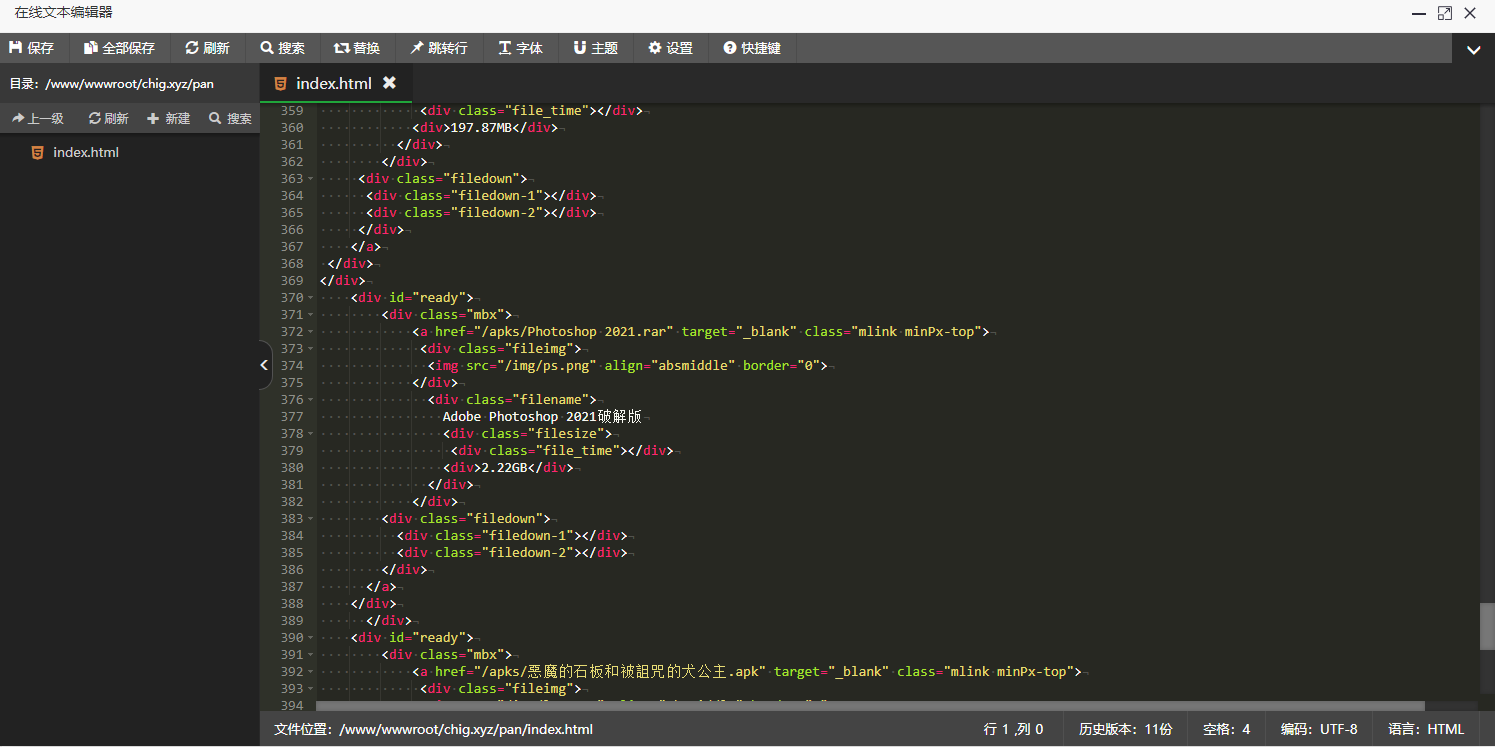Go up one directory level (上一级)

tap(37, 118)
